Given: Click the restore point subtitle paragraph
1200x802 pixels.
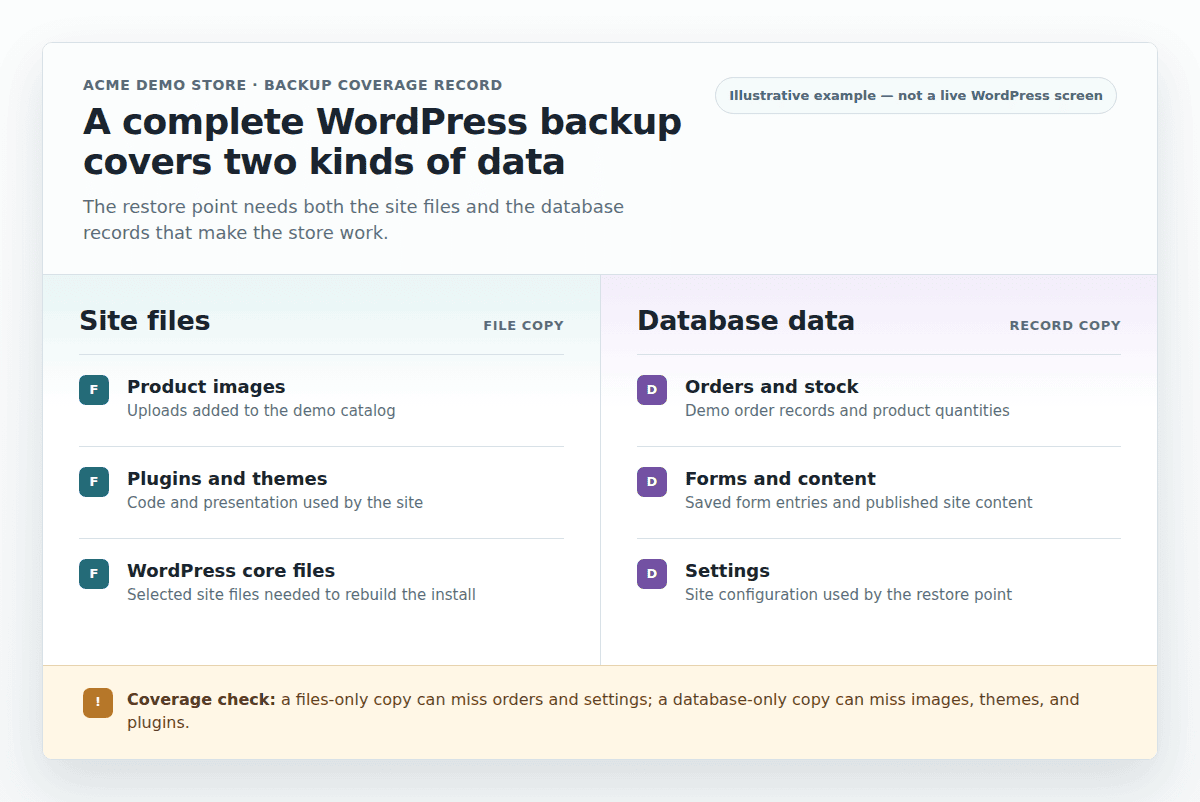Looking at the screenshot, I should coord(353,220).
